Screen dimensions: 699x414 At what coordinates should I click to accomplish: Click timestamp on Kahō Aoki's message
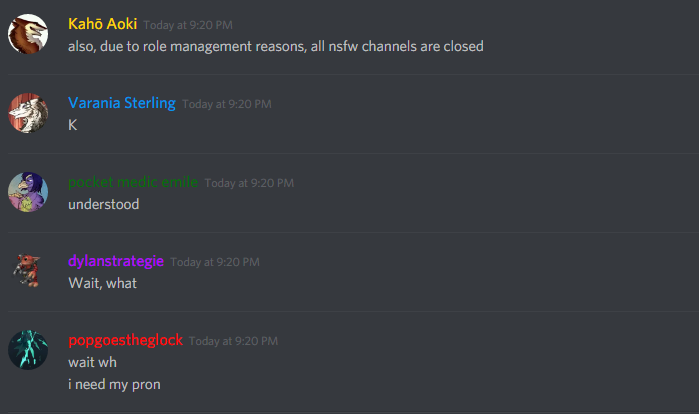coord(188,25)
